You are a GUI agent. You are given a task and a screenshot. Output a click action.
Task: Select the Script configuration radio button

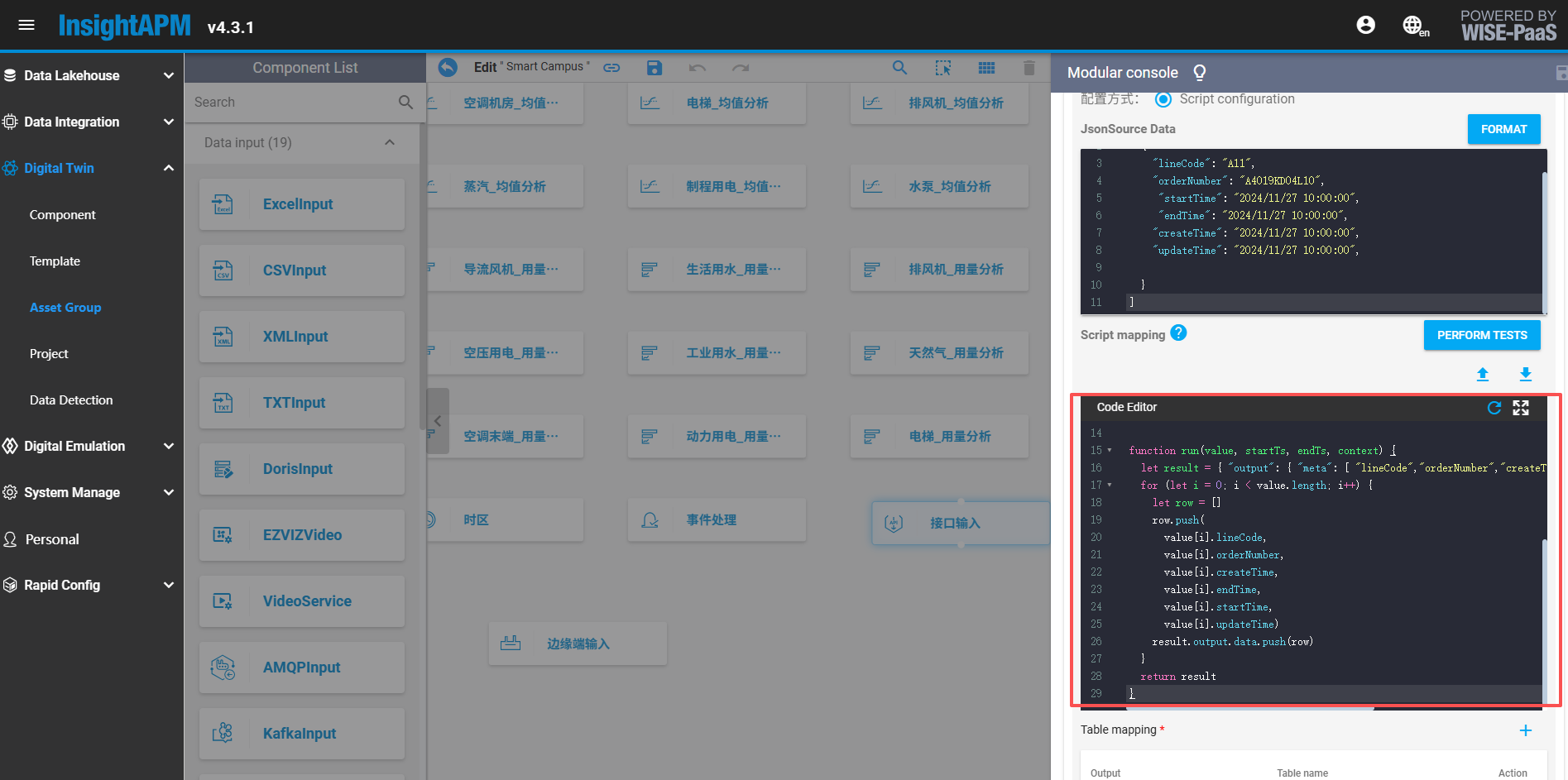1163,99
